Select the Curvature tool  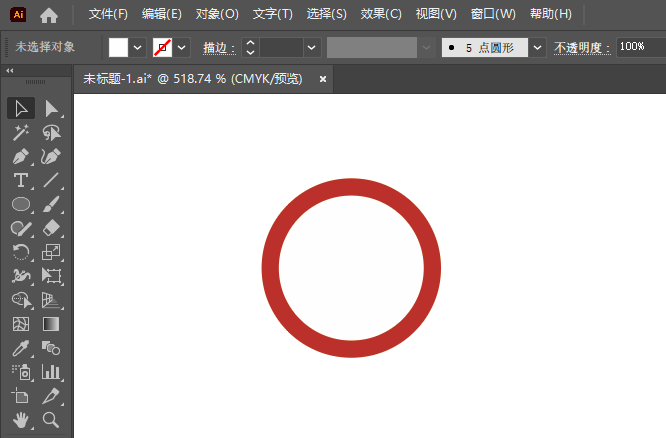pos(51,156)
